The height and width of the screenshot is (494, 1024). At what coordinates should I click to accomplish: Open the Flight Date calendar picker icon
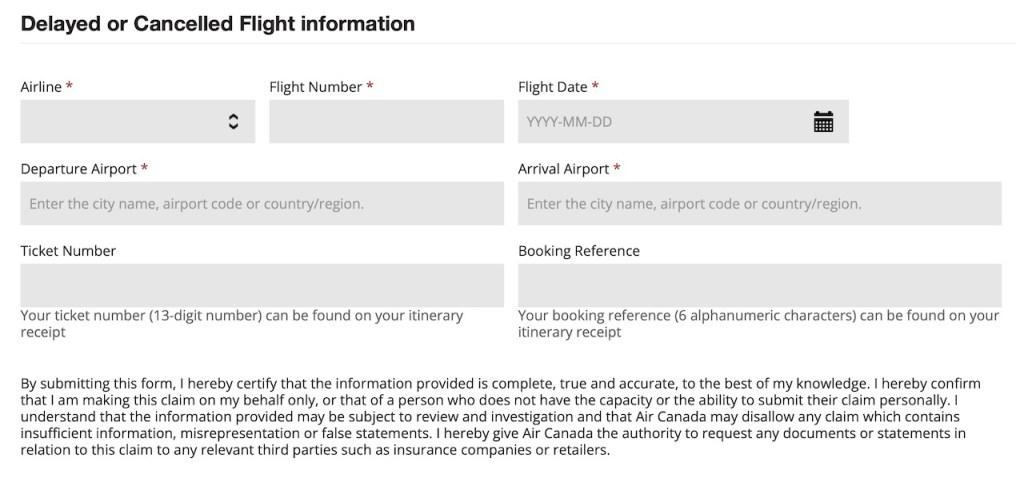click(x=823, y=122)
